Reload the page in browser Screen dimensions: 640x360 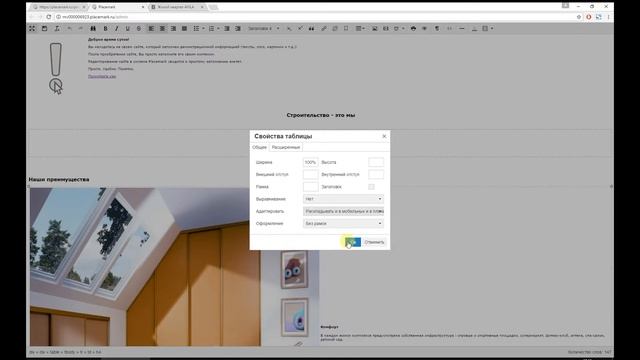point(49,17)
